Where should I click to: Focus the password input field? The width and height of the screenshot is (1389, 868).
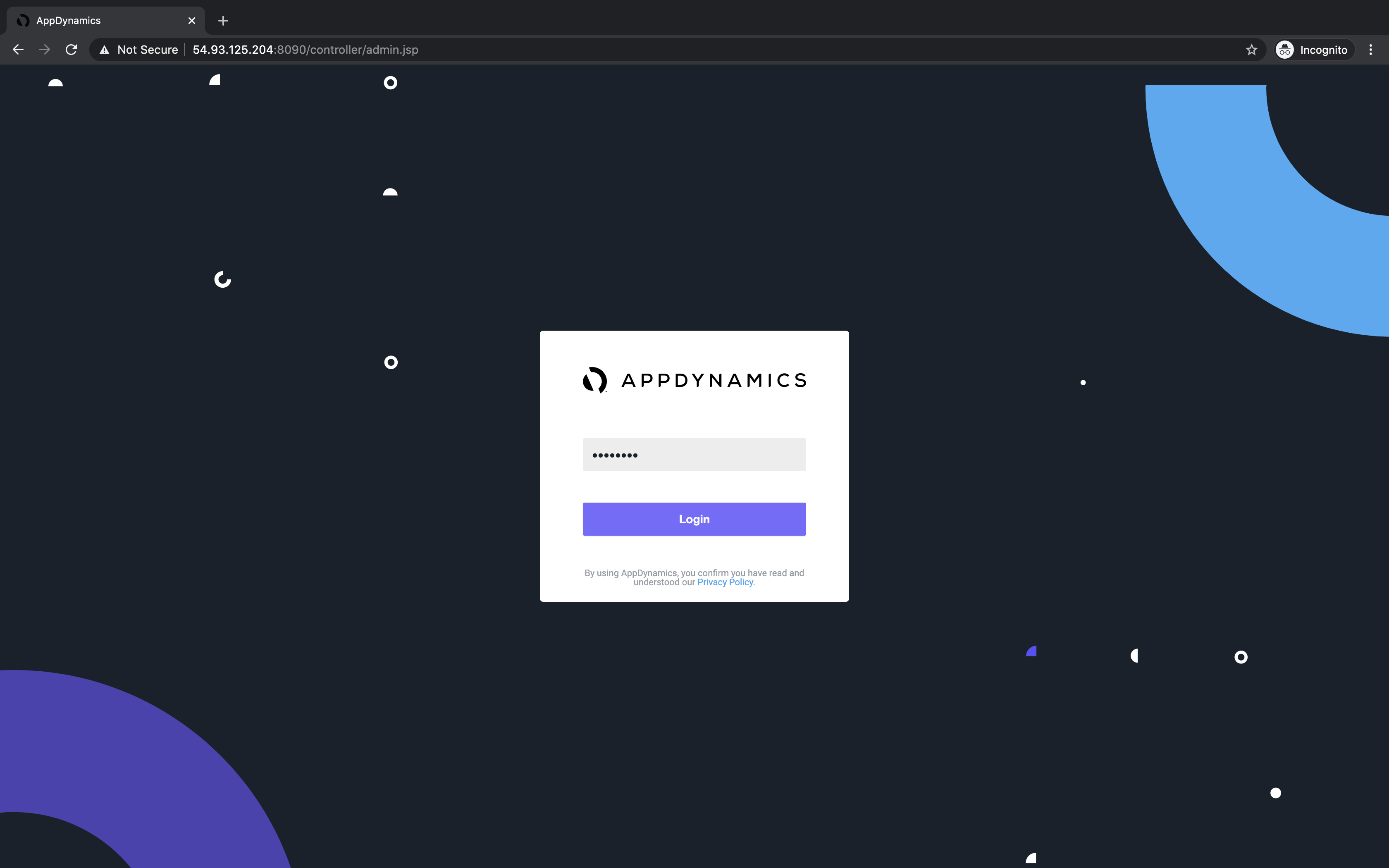point(694,455)
